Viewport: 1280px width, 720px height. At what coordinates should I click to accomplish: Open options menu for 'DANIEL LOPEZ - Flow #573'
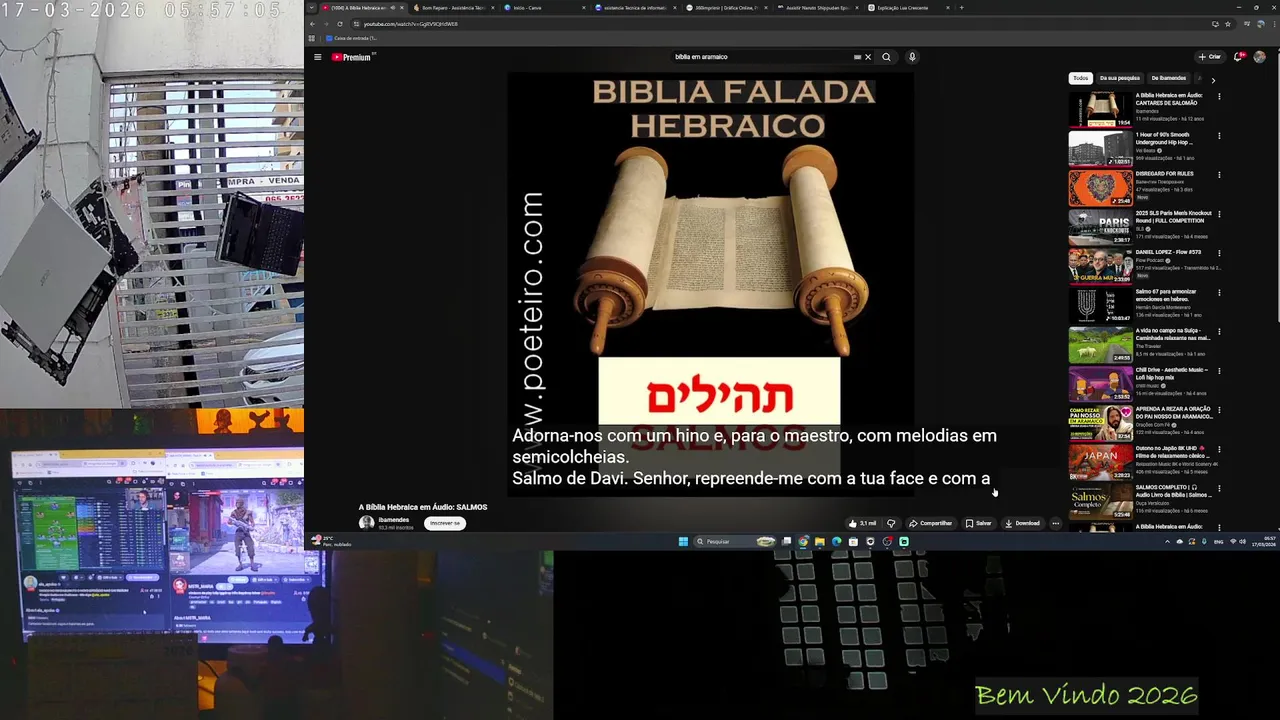(x=1219, y=253)
